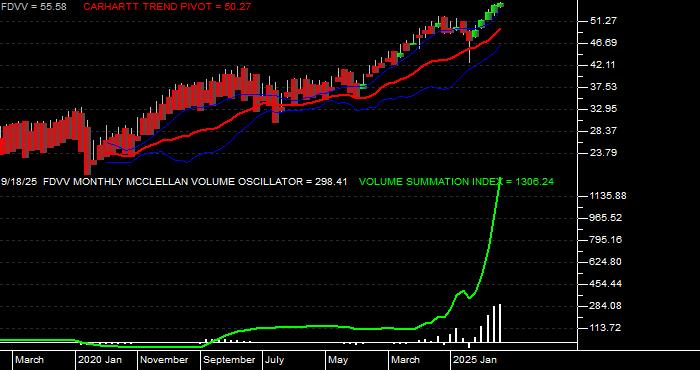Click the 2020 Jan time axis label
The width and height of the screenshot is (700, 370).
(100, 360)
